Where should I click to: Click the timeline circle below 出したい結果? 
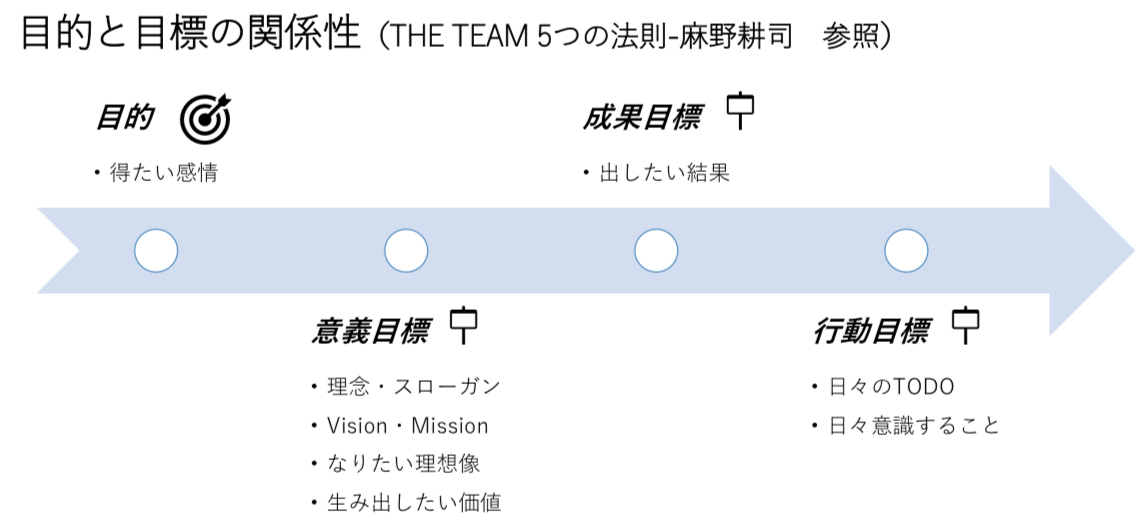pos(656,250)
